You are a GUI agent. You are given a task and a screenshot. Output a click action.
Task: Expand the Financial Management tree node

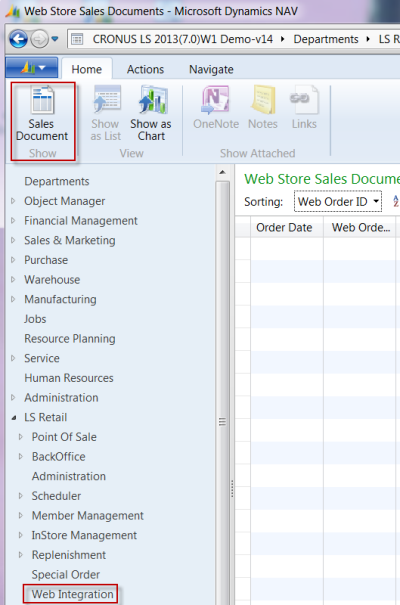(x=13, y=221)
